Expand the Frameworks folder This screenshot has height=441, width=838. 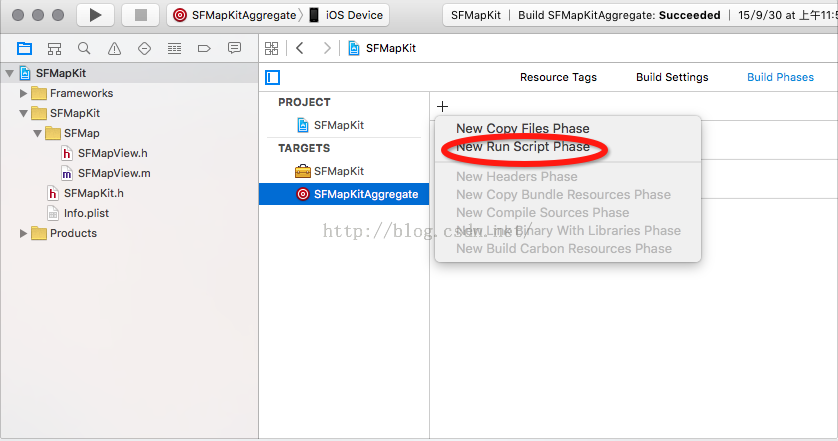[x=24, y=93]
